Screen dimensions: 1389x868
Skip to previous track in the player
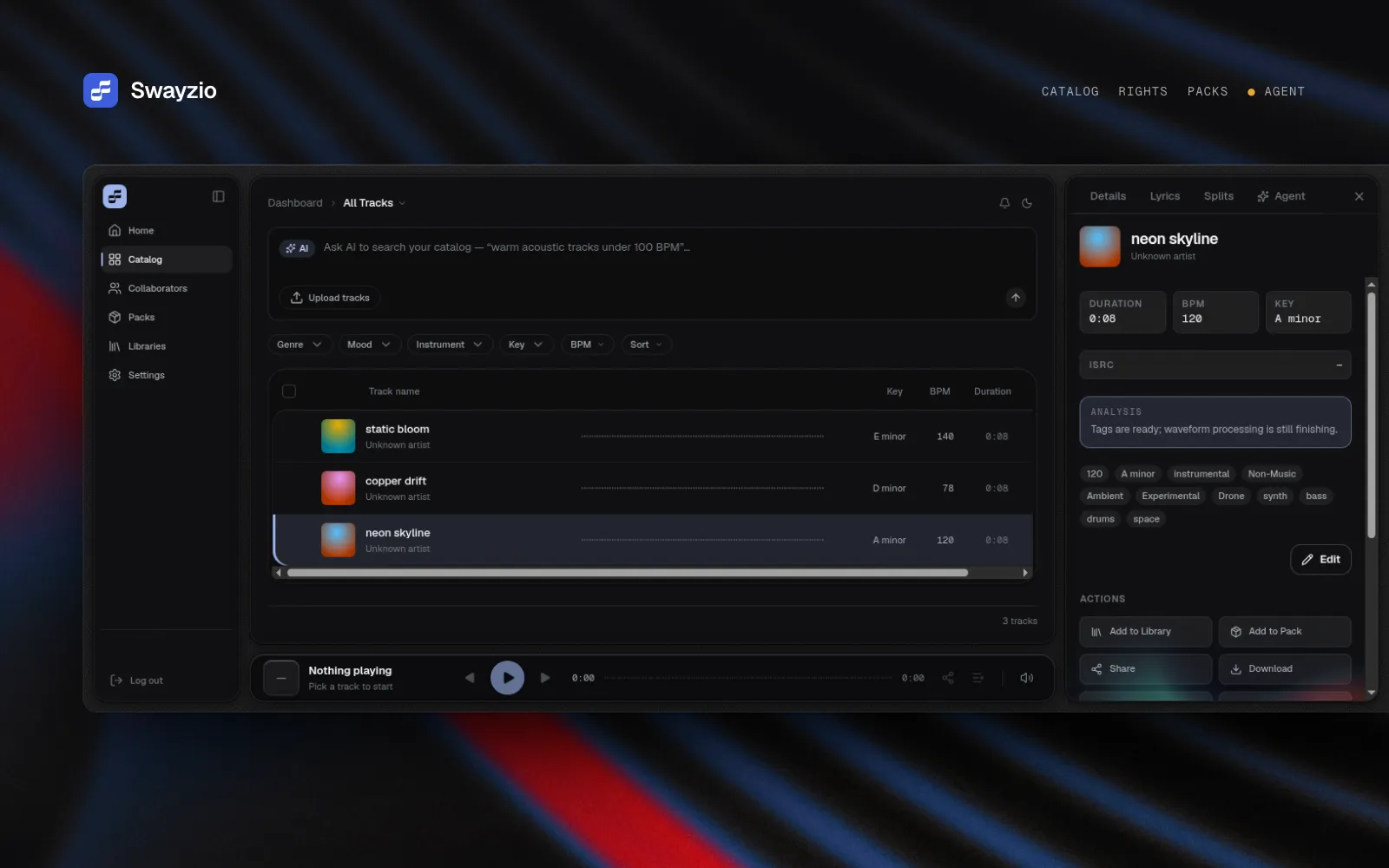(x=470, y=678)
